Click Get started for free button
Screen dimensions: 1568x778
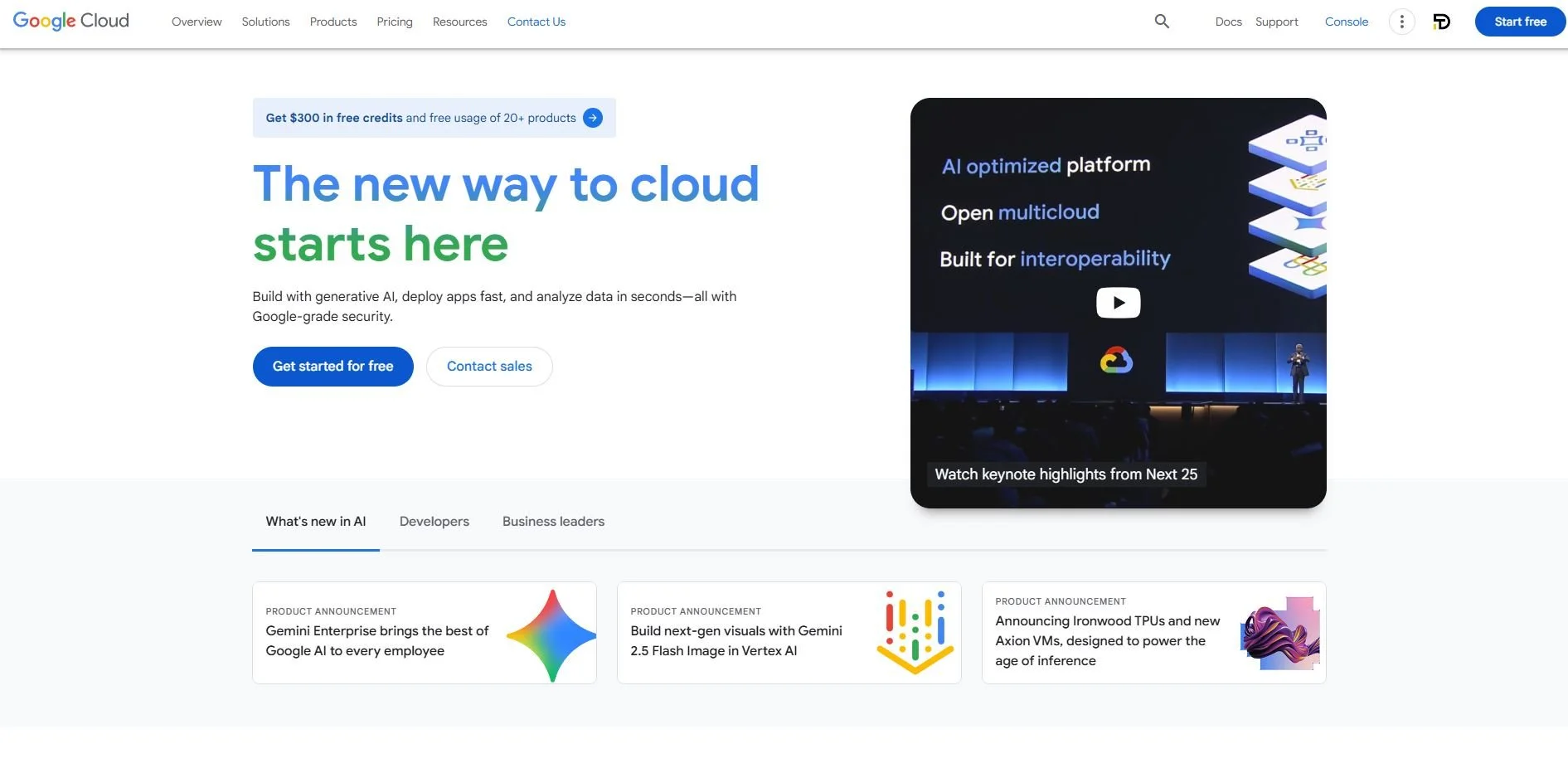tap(333, 367)
